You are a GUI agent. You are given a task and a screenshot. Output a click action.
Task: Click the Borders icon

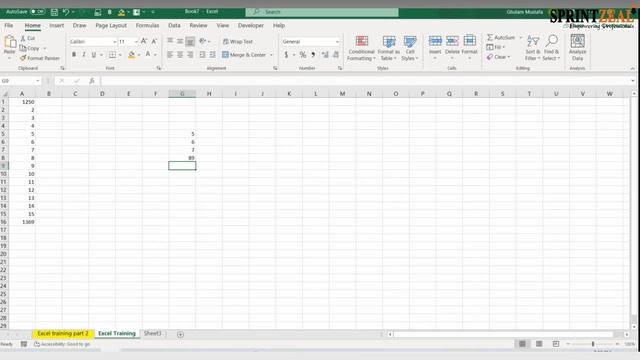click(x=113, y=54)
